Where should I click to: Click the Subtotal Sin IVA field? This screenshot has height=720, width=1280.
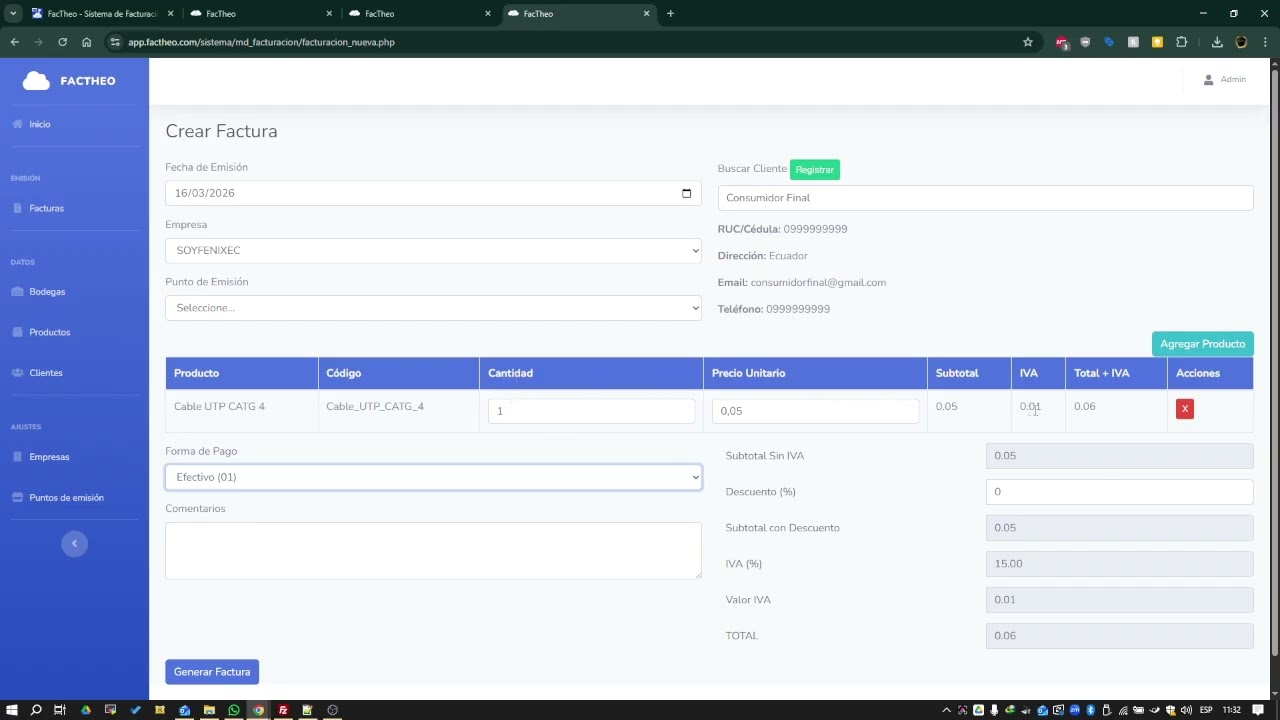coord(1119,456)
